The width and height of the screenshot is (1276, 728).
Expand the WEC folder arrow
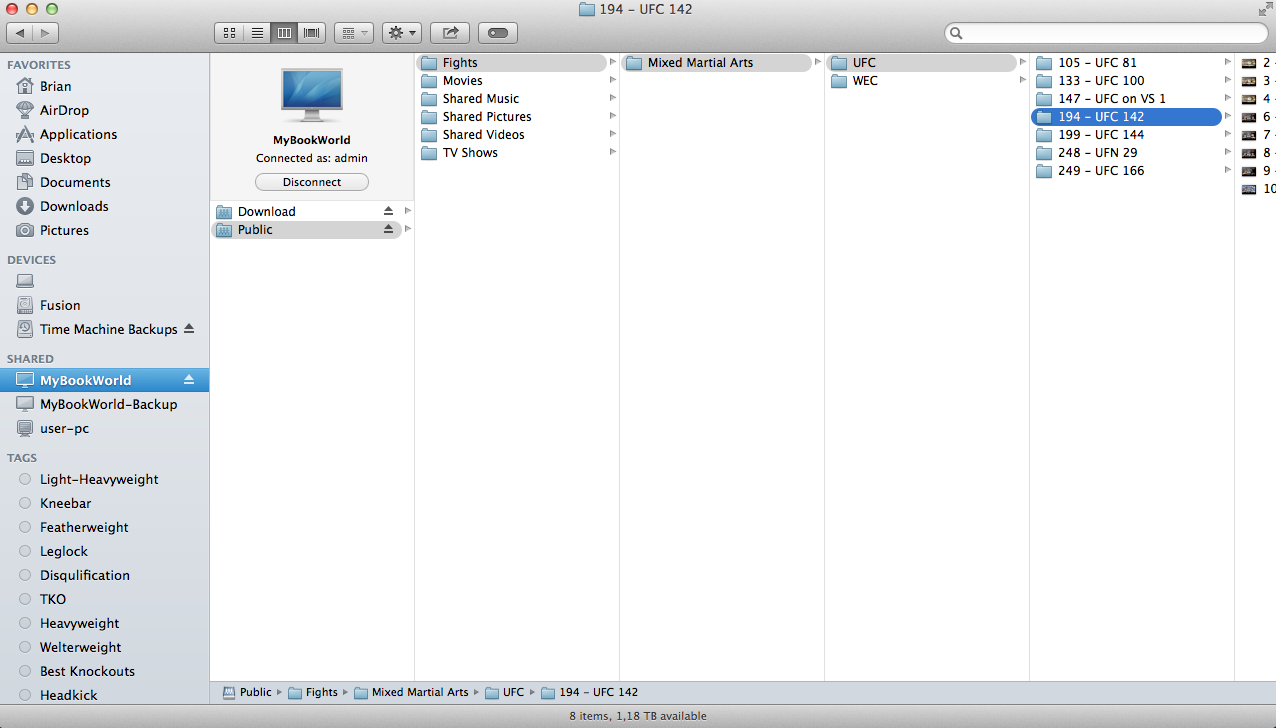pyautogui.click(x=1022, y=80)
